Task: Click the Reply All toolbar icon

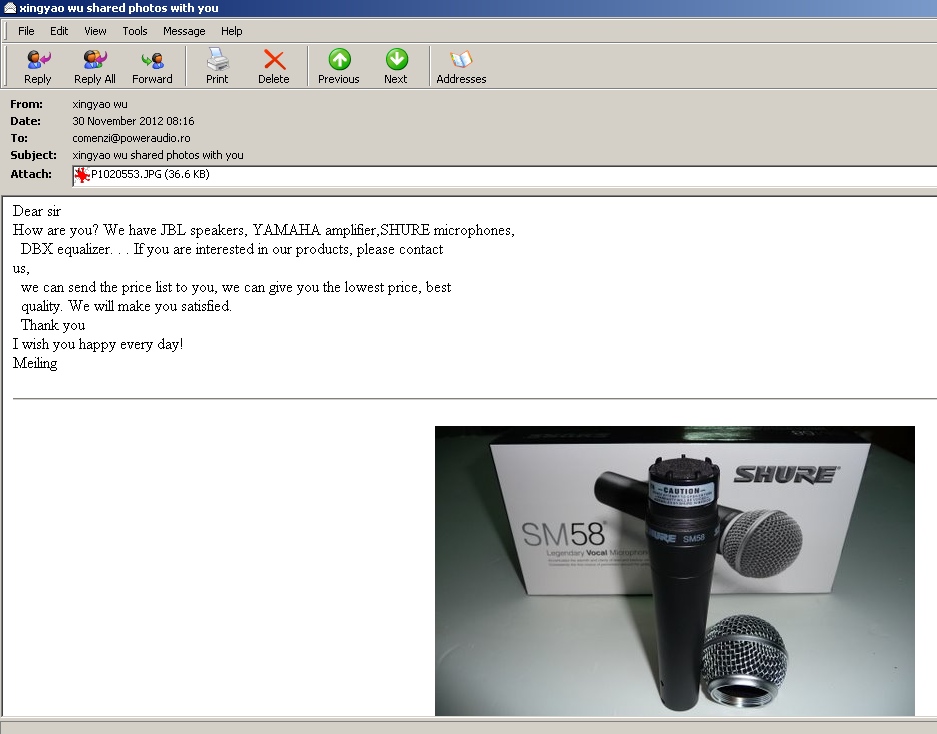Action: pyautogui.click(x=94, y=66)
